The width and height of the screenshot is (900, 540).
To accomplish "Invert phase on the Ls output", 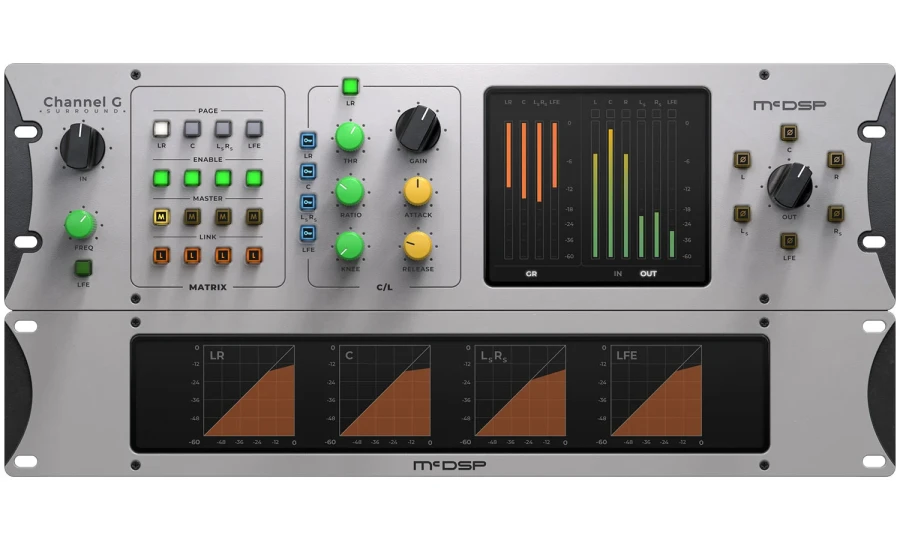I will pos(742,214).
